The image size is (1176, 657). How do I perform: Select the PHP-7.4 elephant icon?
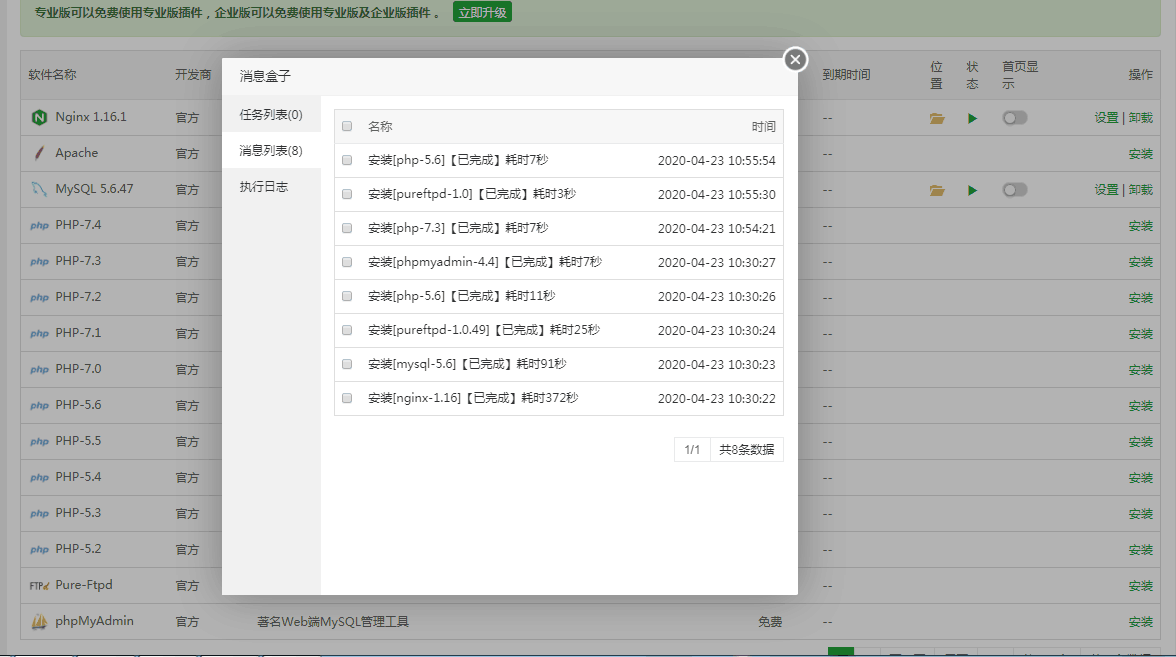point(38,225)
